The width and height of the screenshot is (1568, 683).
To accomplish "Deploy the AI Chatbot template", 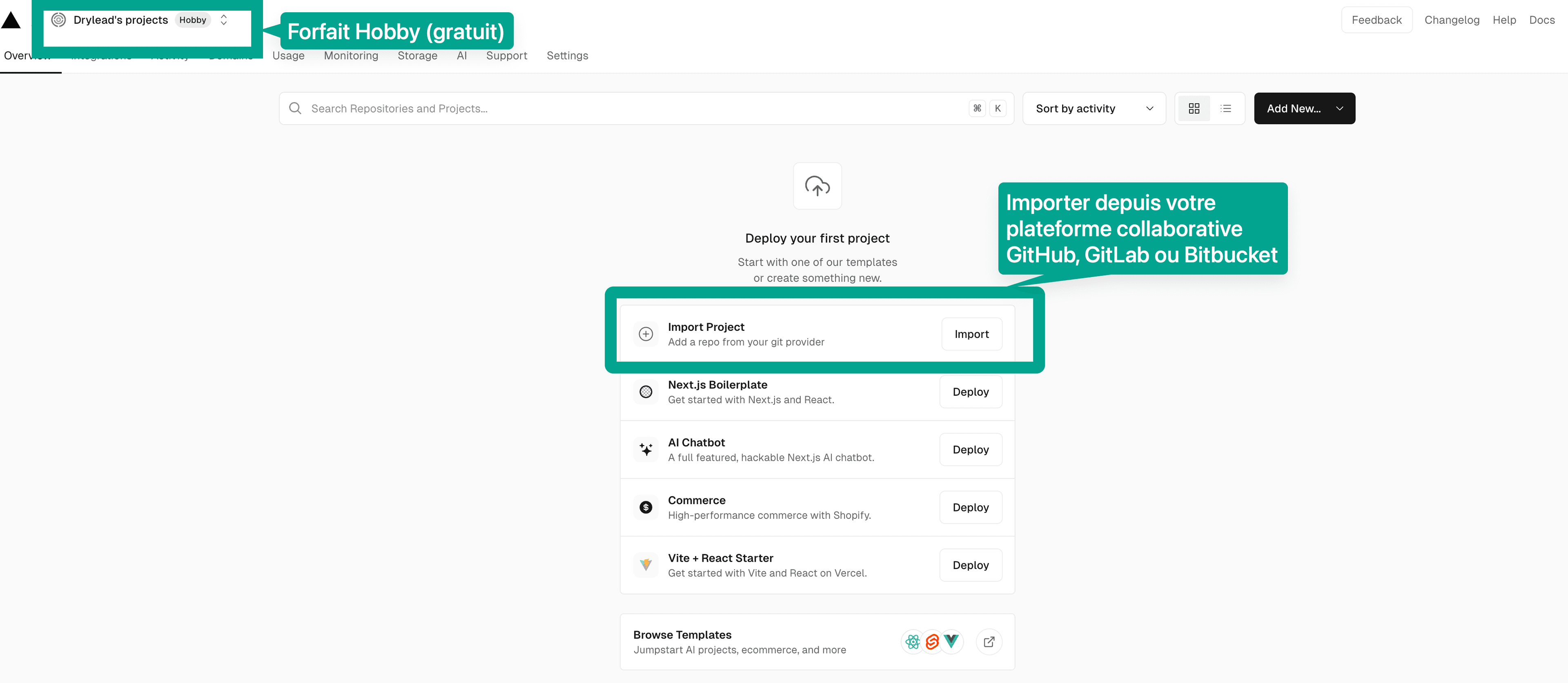I will click(x=971, y=450).
